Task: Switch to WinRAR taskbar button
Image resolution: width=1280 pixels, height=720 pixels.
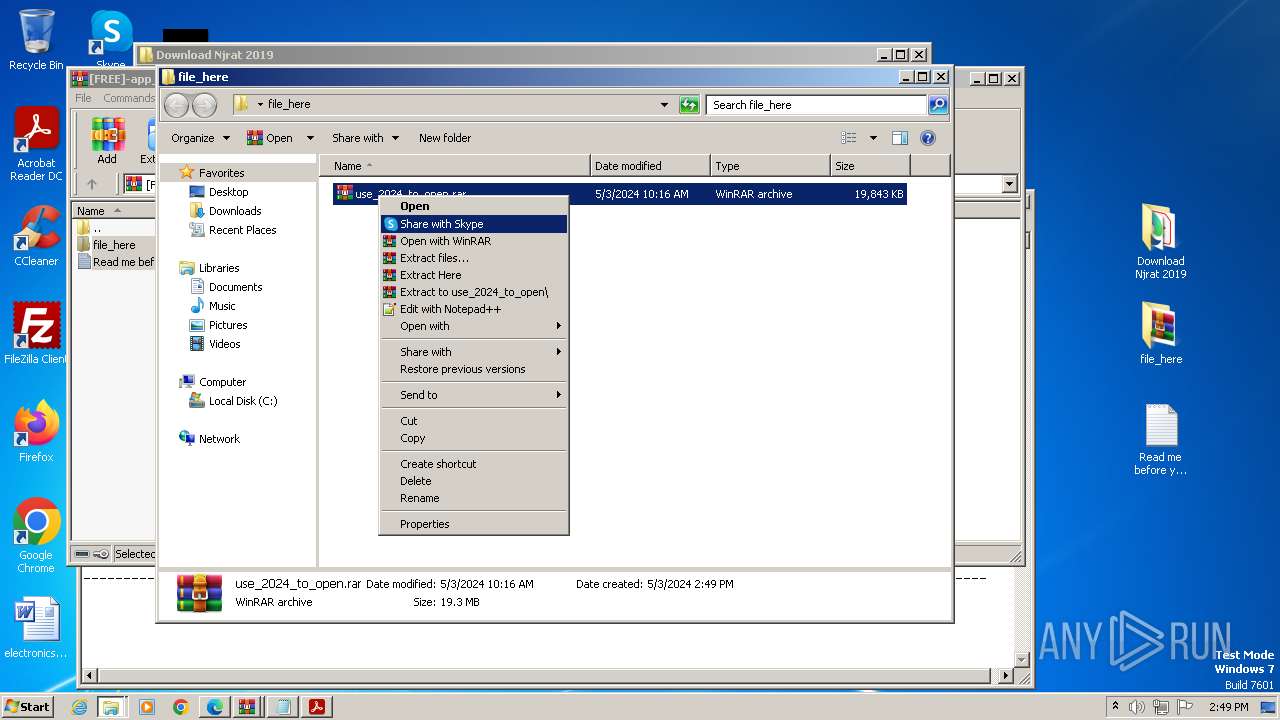Action: tap(247, 707)
